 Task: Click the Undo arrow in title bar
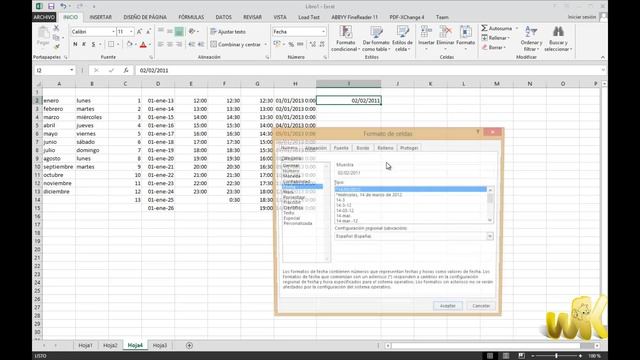(x=63, y=6)
